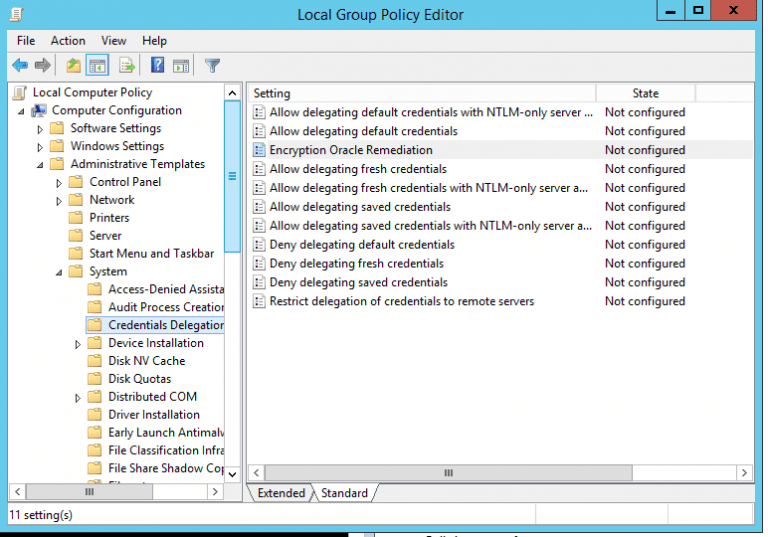Click the settings list horizontal scroll right arrow

(744, 473)
